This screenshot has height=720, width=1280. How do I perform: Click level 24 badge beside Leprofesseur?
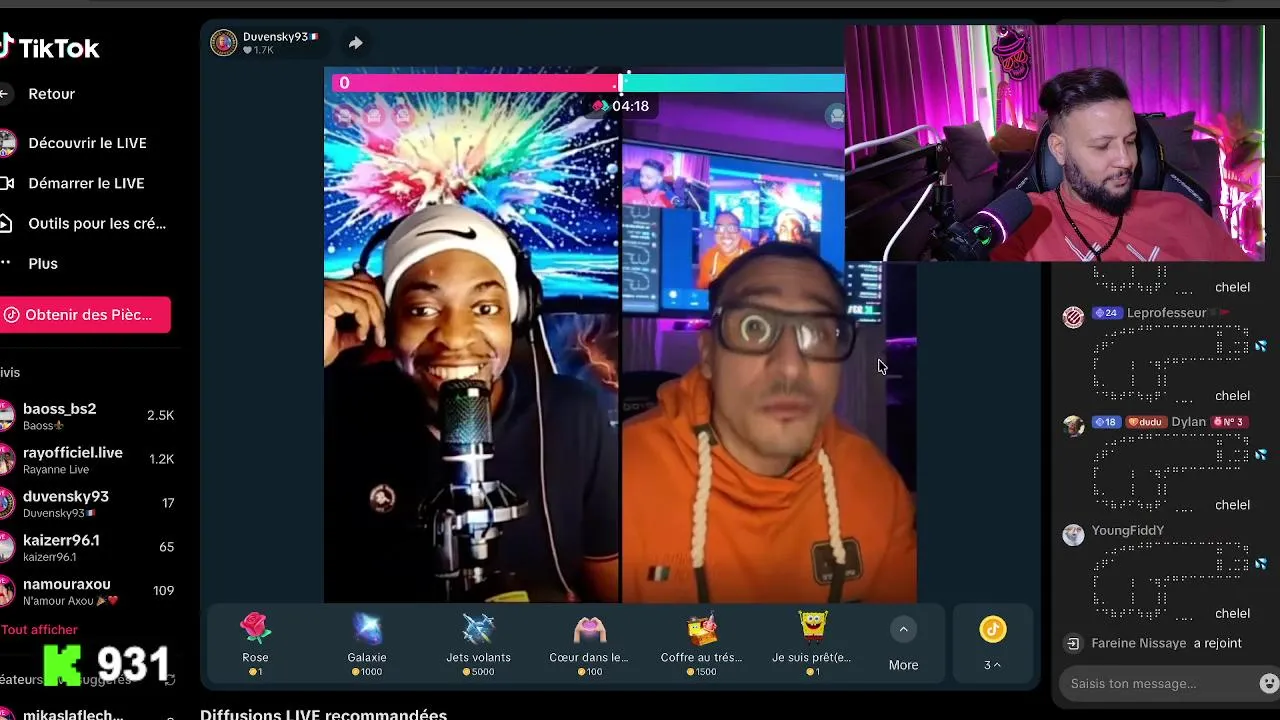(x=1106, y=313)
